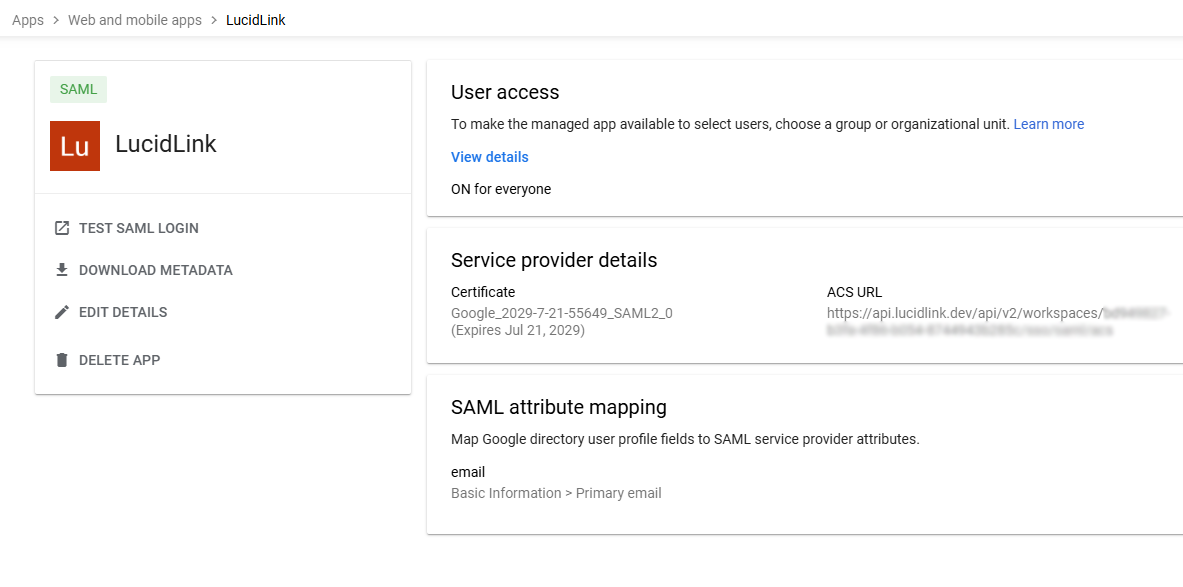Click the trash can icon for Delete App
This screenshot has height=587, width=1183.
coord(62,360)
